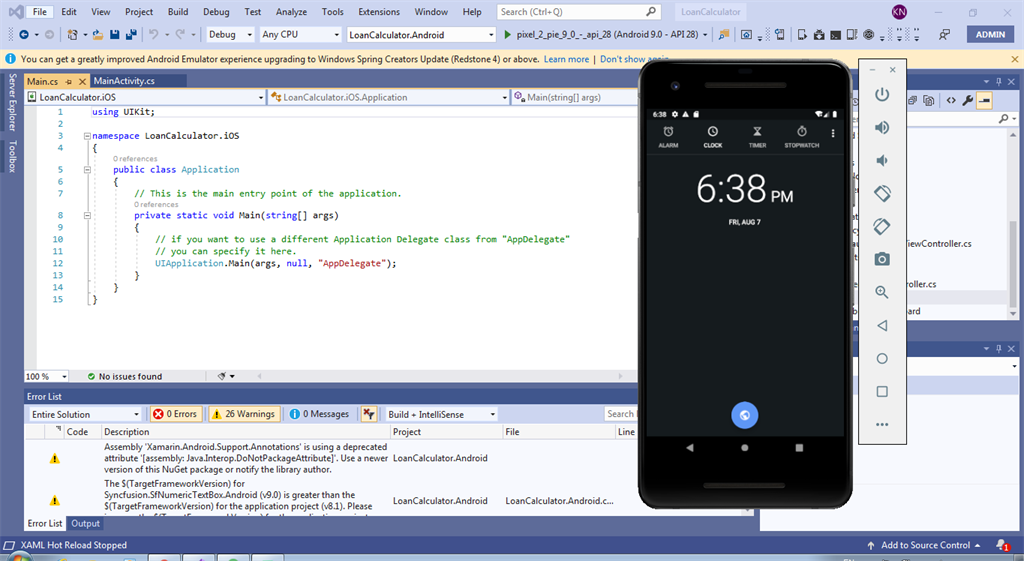Click the Open File folder icon

[x=97, y=35]
